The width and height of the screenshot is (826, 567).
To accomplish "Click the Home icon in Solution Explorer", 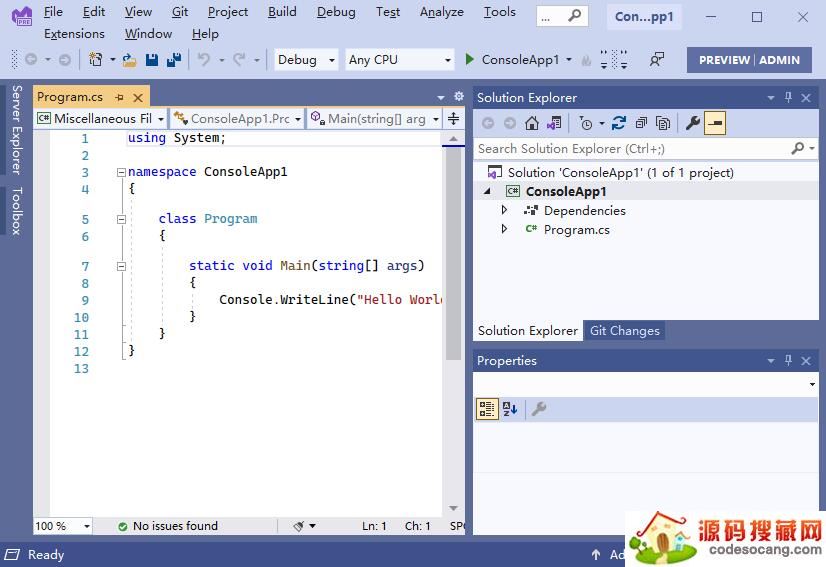I will pos(532,123).
